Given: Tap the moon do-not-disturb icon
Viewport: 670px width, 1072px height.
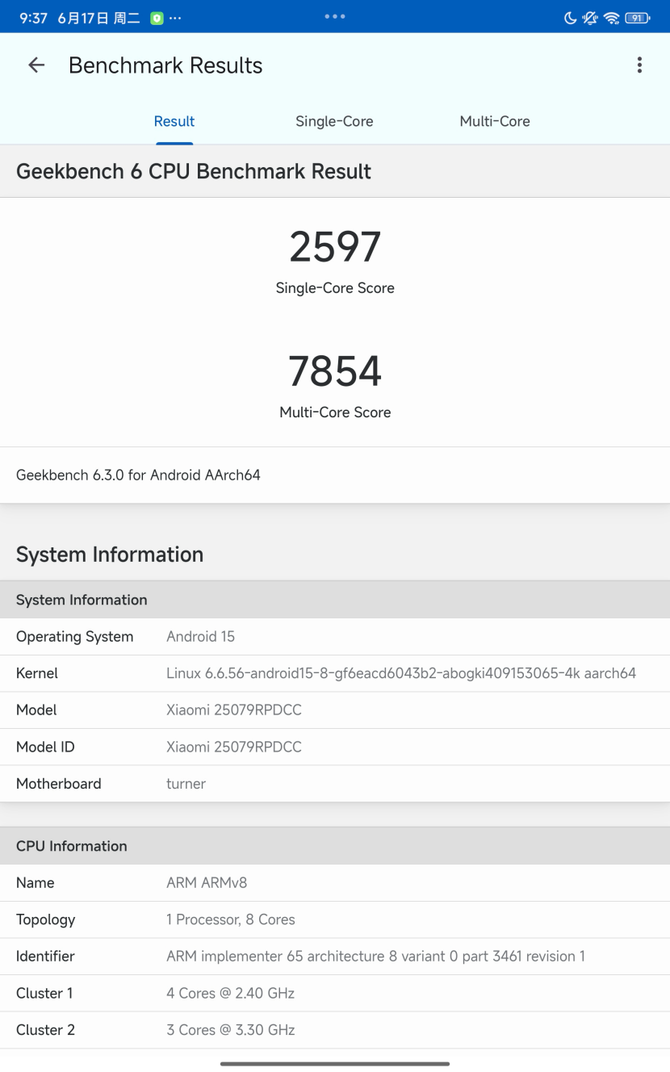Looking at the screenshot, I should [570, 18].
